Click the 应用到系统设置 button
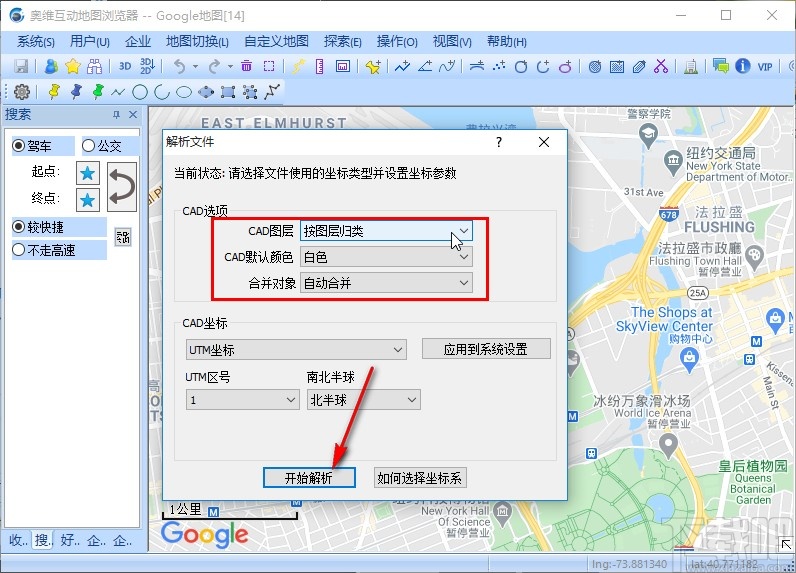Viewport: 796px width, 573px height. [x=486, y=349]
